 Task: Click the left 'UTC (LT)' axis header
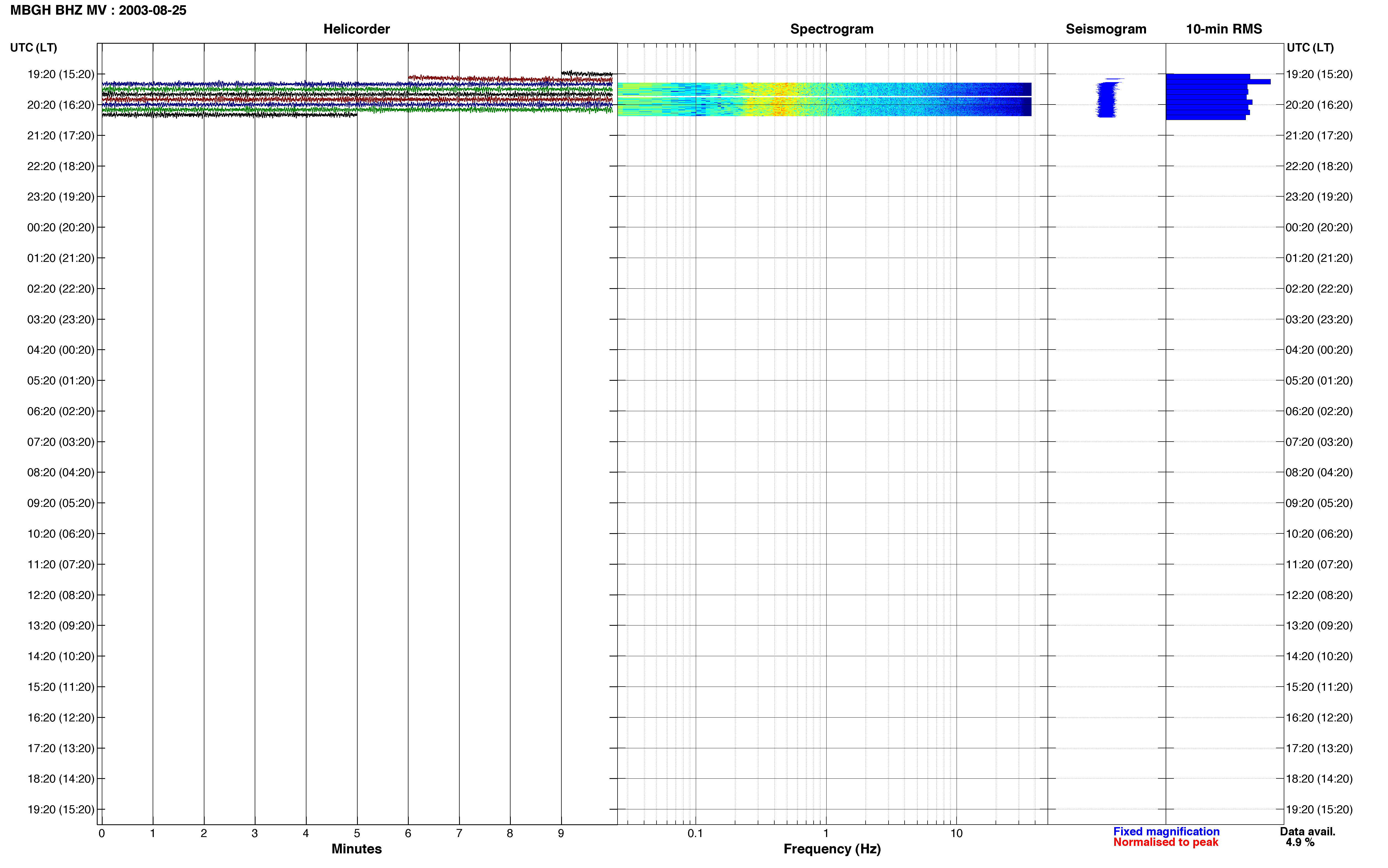[x=33, y=48]
